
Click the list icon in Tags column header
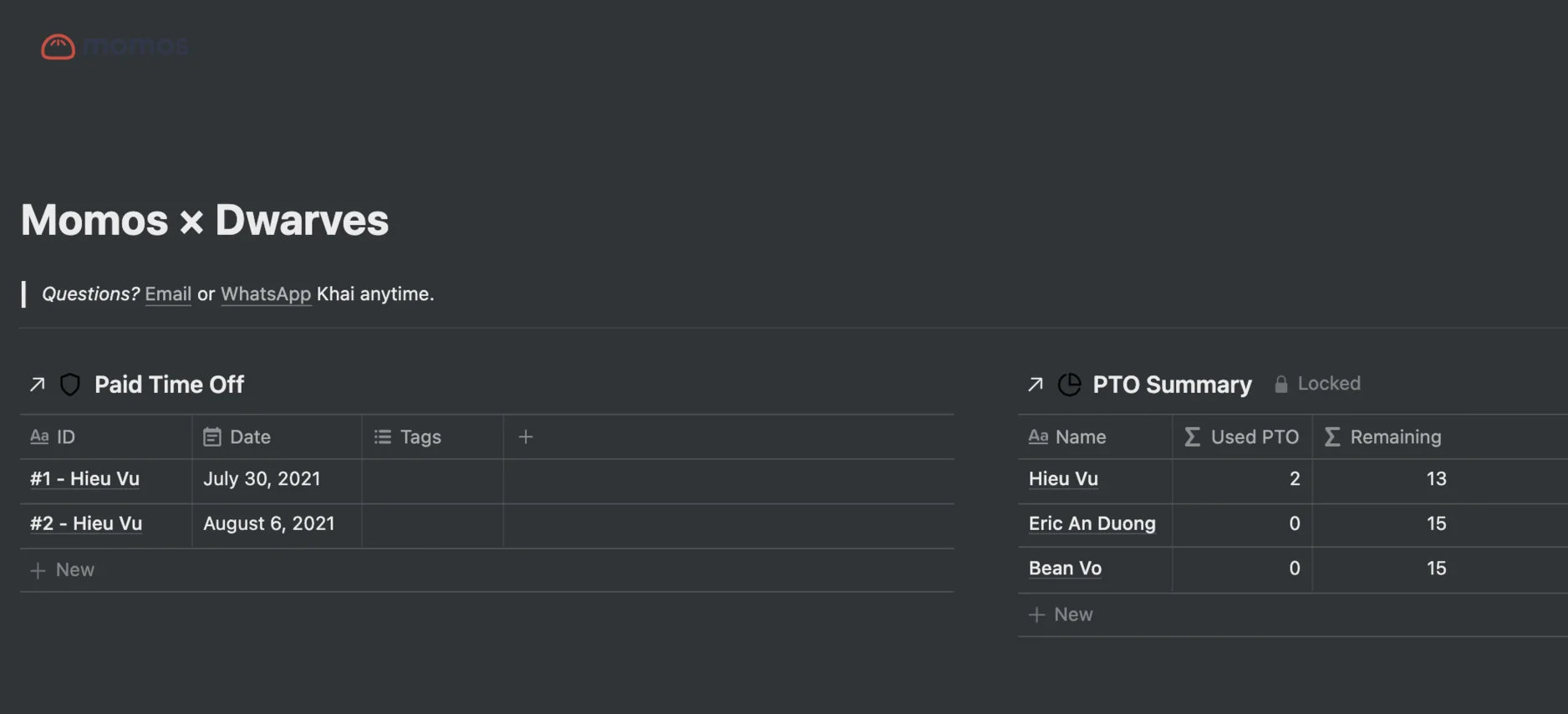(383, 436)
